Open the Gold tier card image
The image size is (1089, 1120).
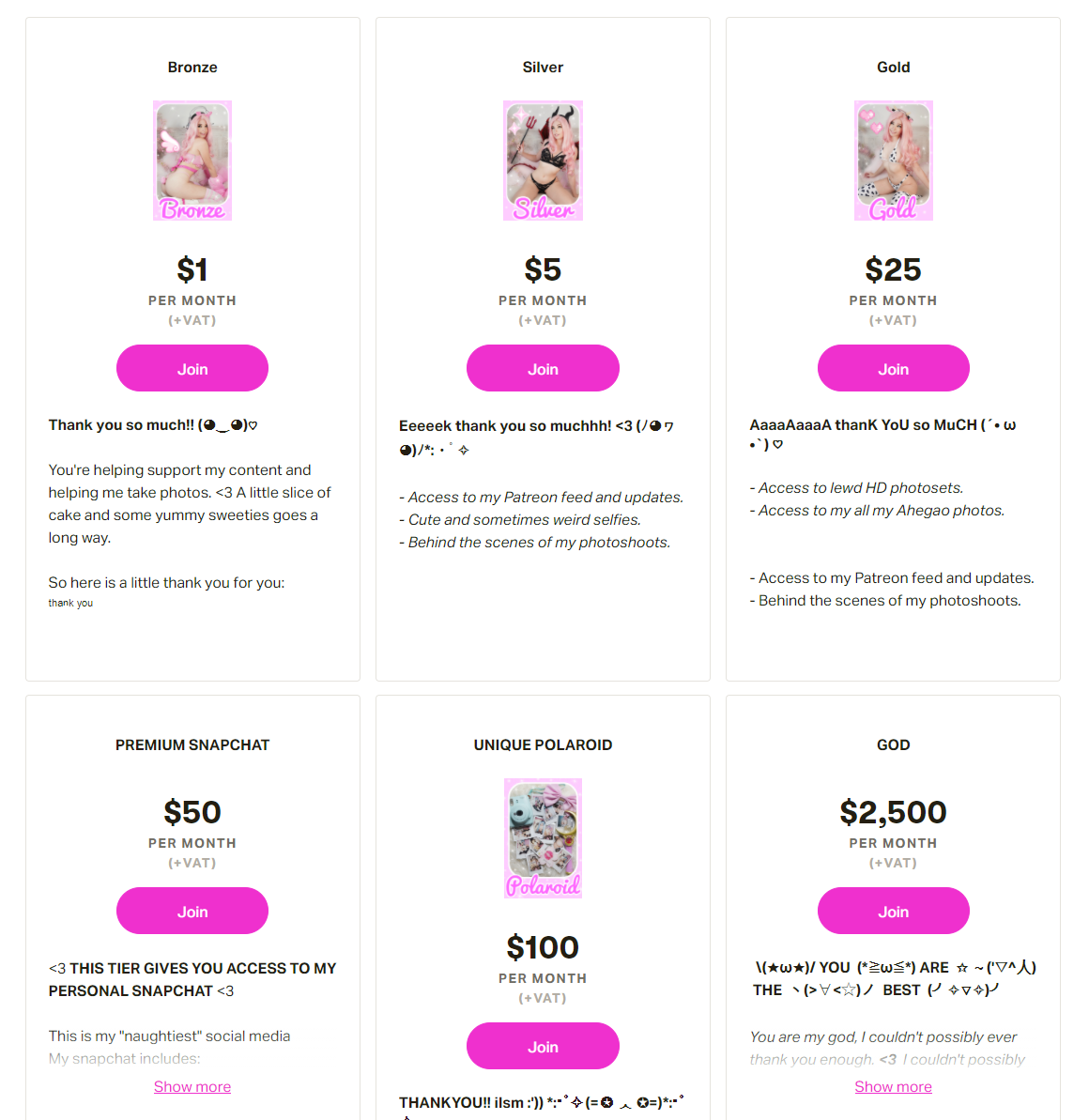(x=894, y=161)
